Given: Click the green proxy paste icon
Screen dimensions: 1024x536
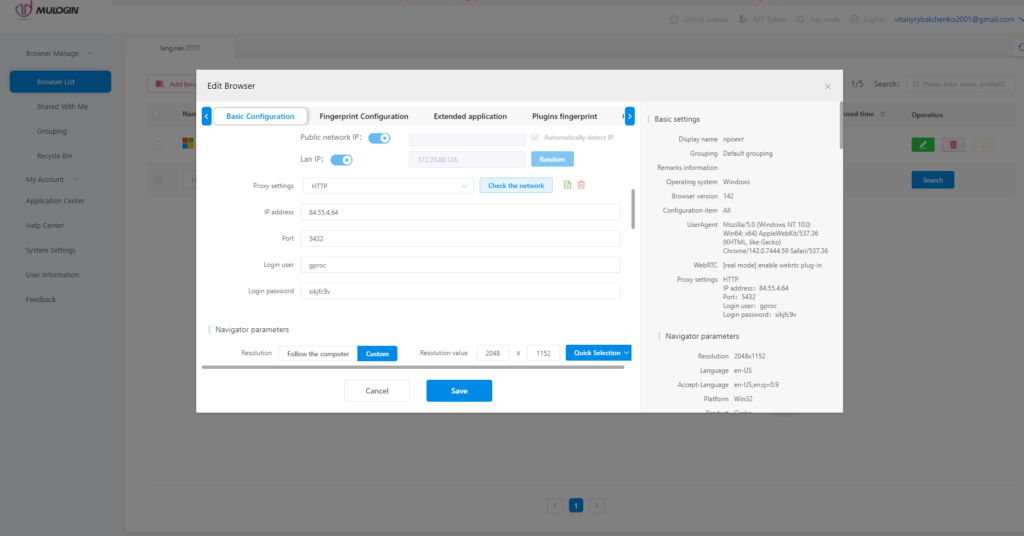Looking at the screenshot, I should coord(568,185).
